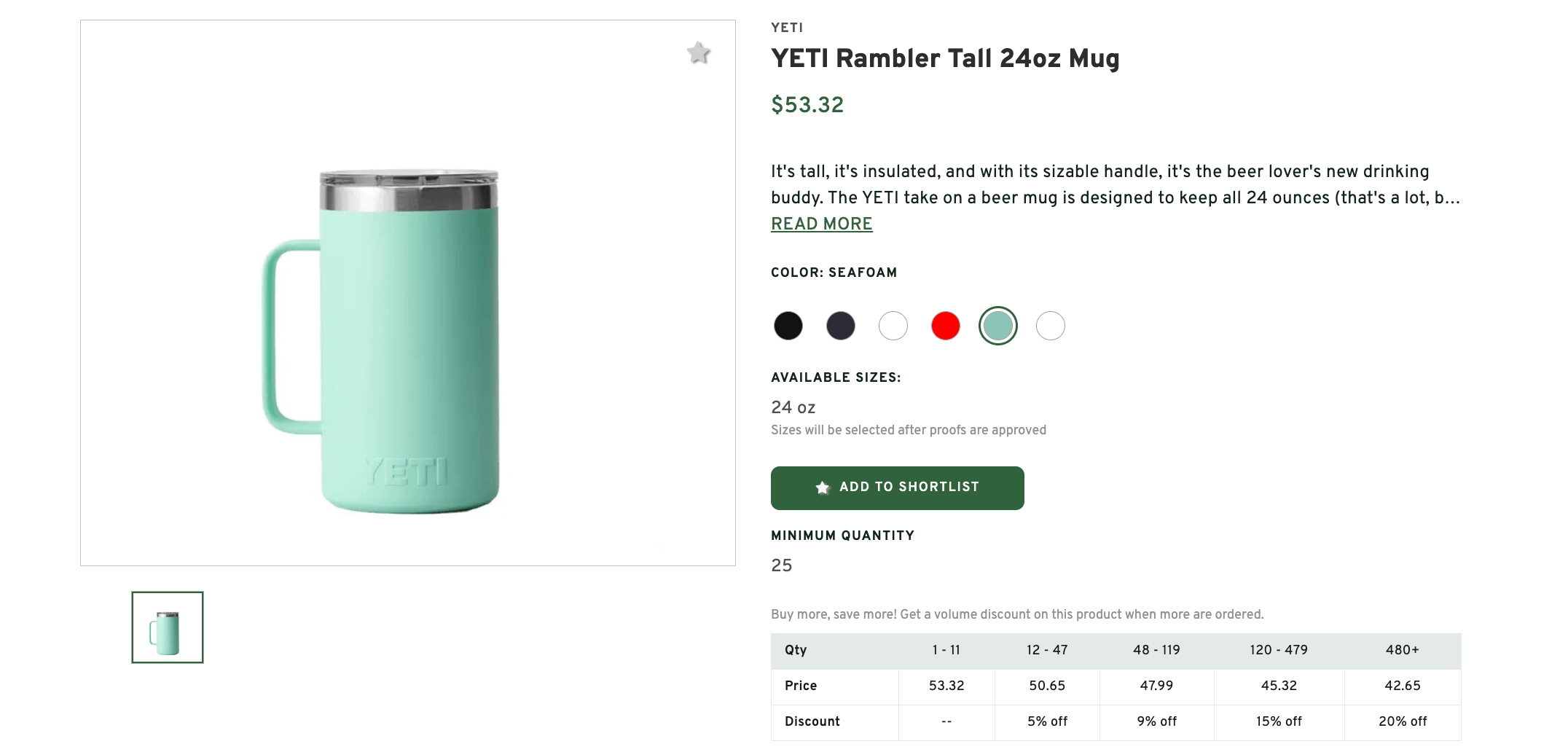
Task: Open the full product description via READ MORE
Action: 820,224
